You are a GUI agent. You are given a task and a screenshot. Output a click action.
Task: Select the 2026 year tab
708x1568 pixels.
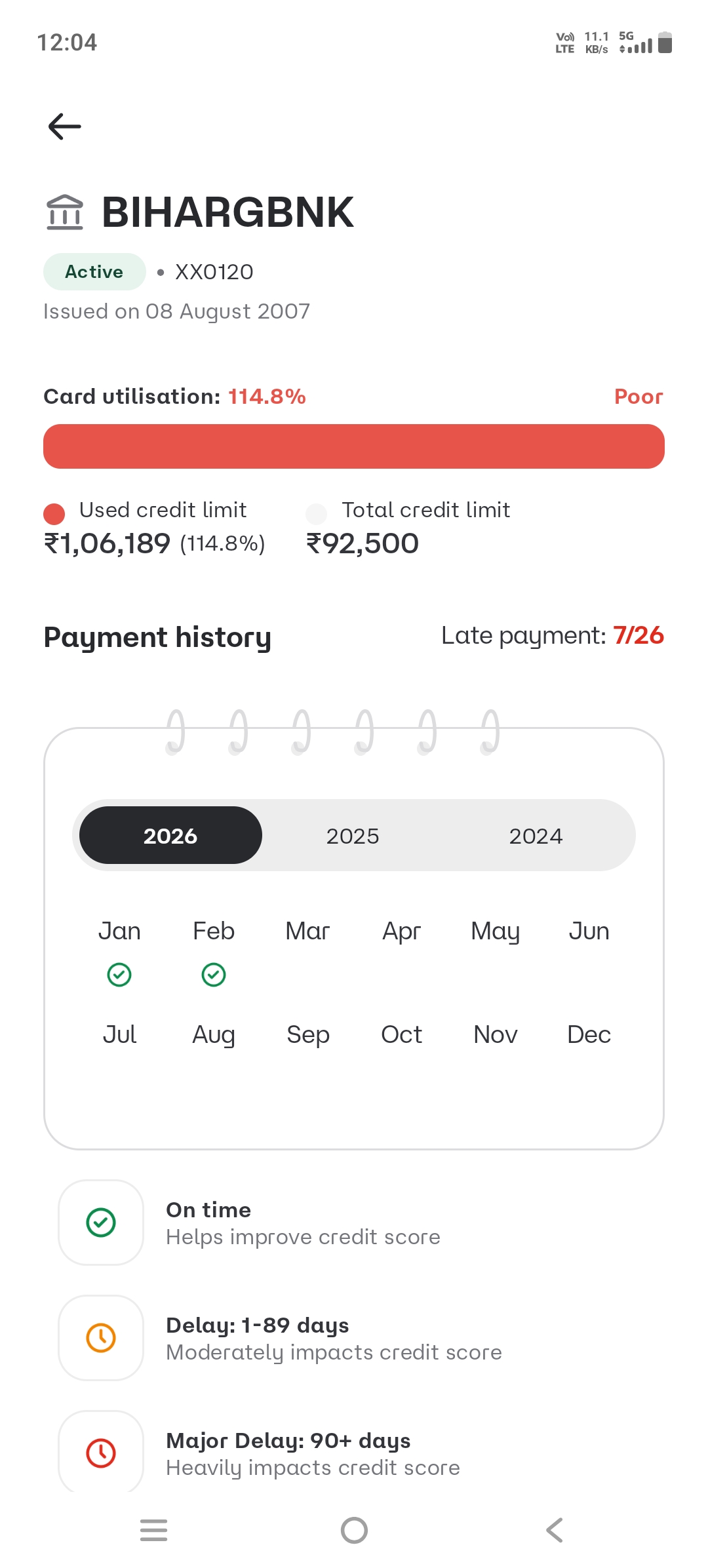170,836
